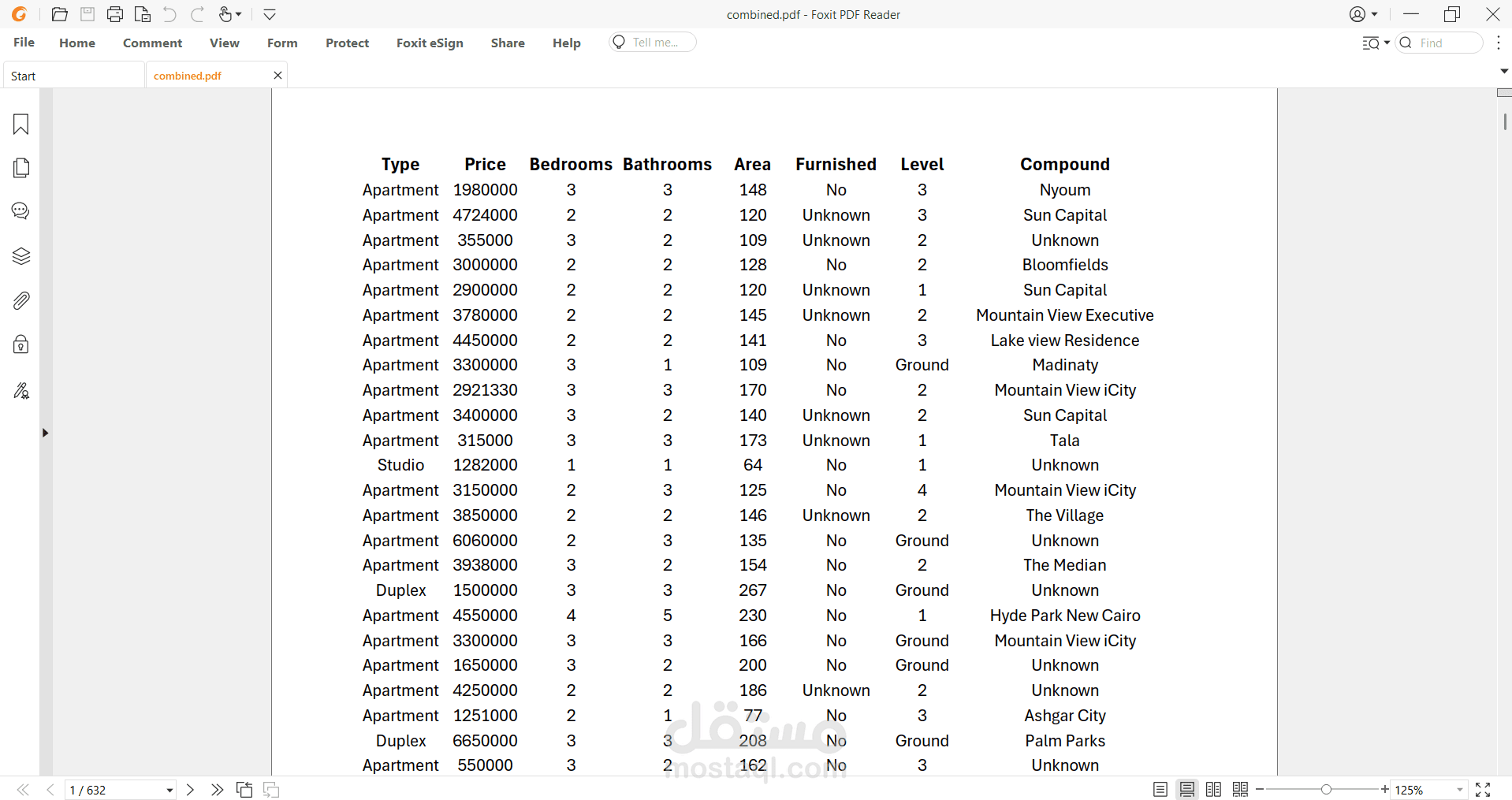Click the Tell me search box
Viewport: 1512px width, 800px height.
653,42
